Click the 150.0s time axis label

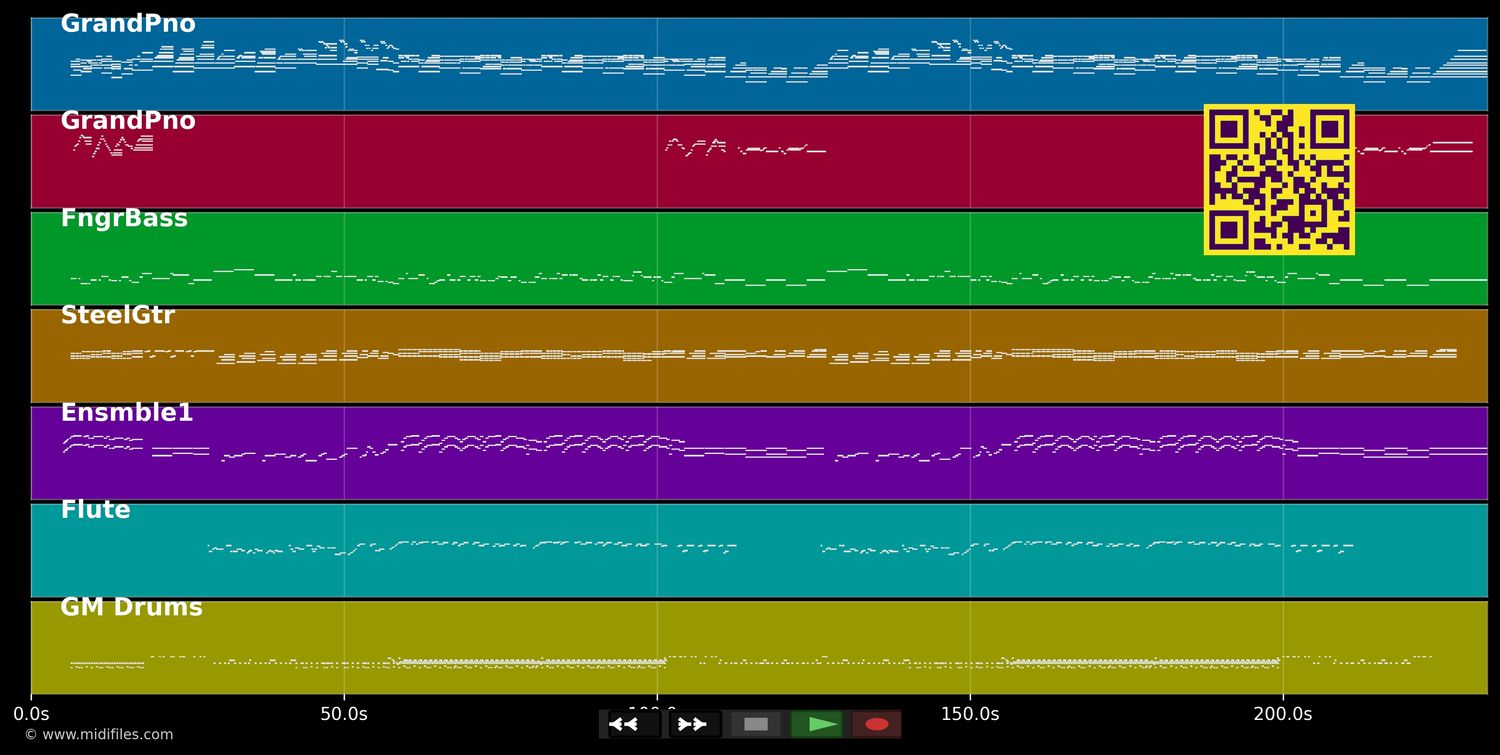(x=970, y=714)
